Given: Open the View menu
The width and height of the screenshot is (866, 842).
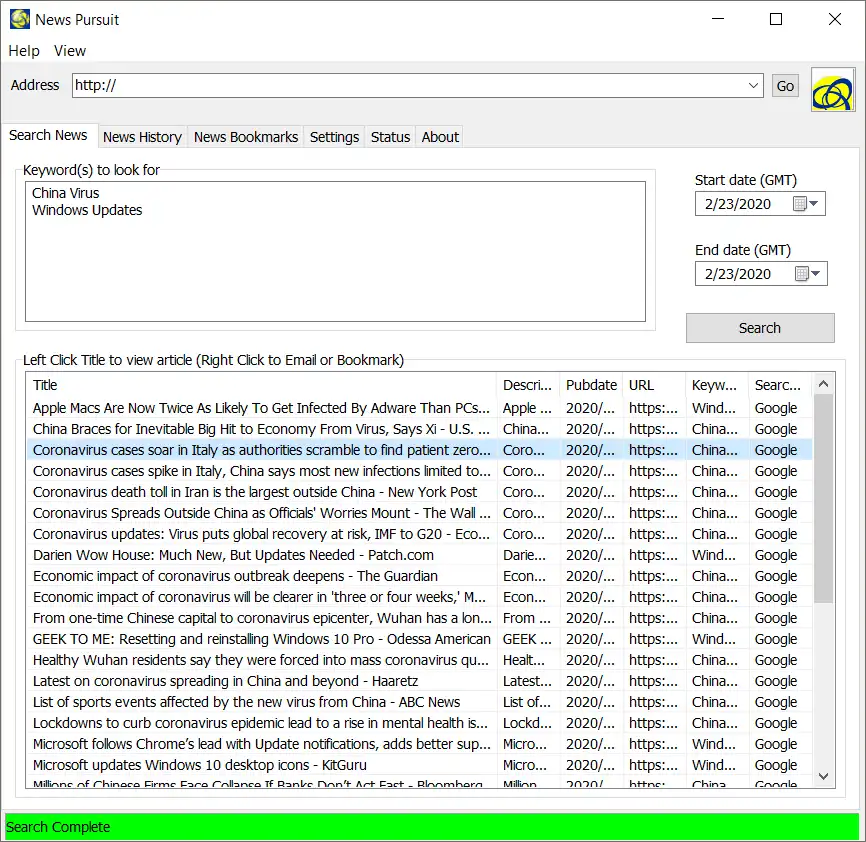Looking at the screenshot, I should click(70, 51).
